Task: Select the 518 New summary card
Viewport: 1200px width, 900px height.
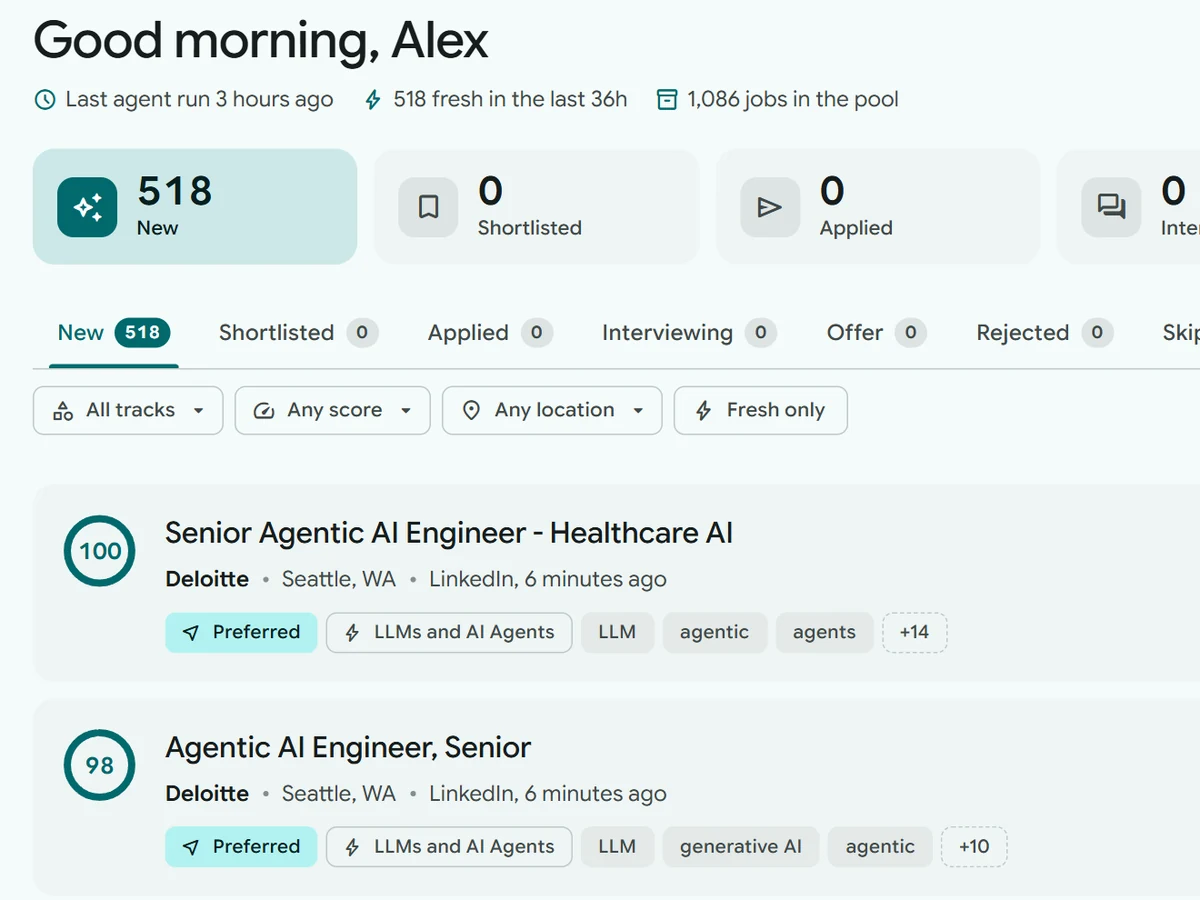Action: pyautogui.click(x=195, y=207)
